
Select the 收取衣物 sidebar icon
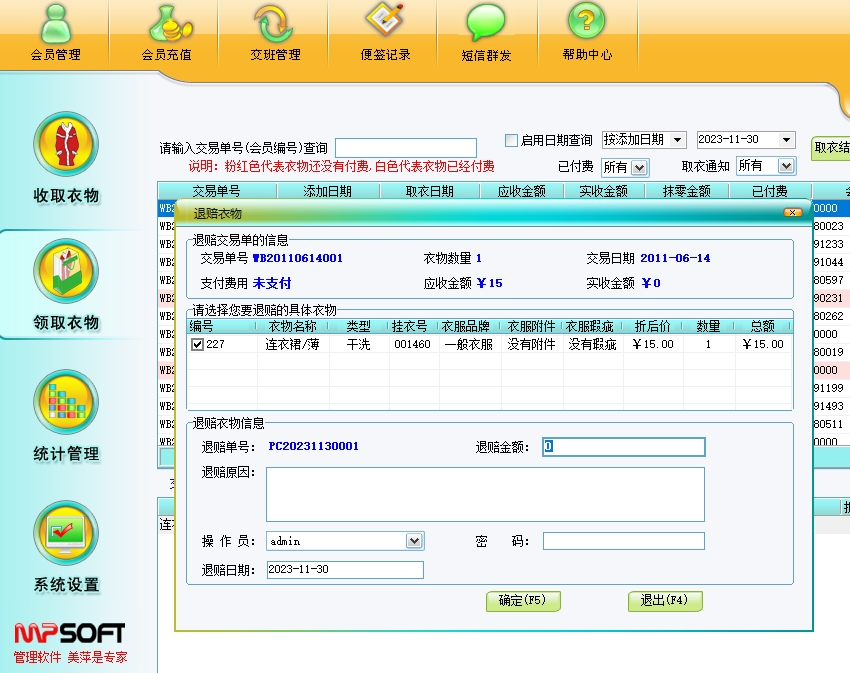(66, 145)
